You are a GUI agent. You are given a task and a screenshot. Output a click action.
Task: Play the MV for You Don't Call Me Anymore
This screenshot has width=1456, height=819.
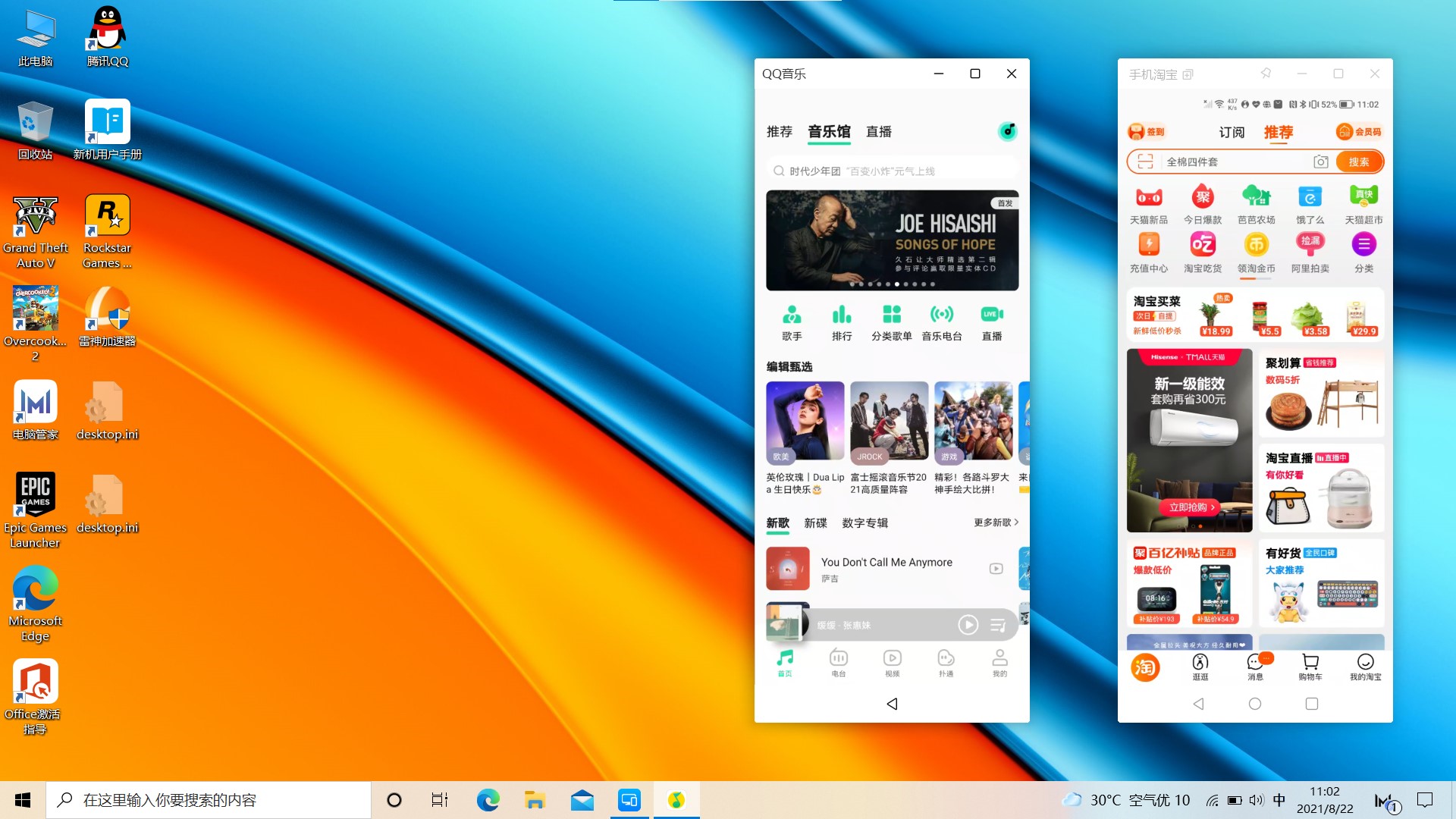(996, 569)
